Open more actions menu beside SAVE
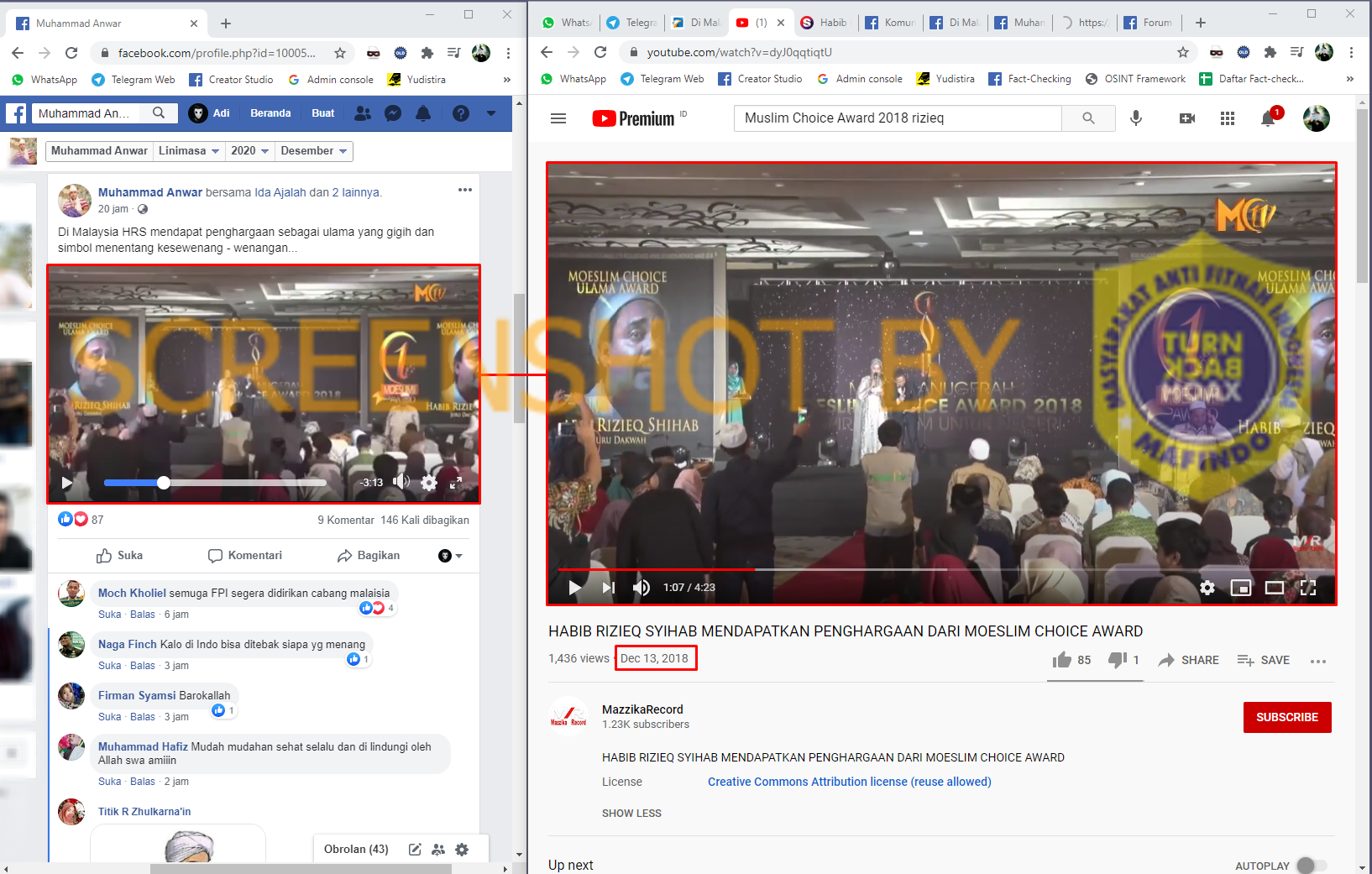 click(1318, 661)
